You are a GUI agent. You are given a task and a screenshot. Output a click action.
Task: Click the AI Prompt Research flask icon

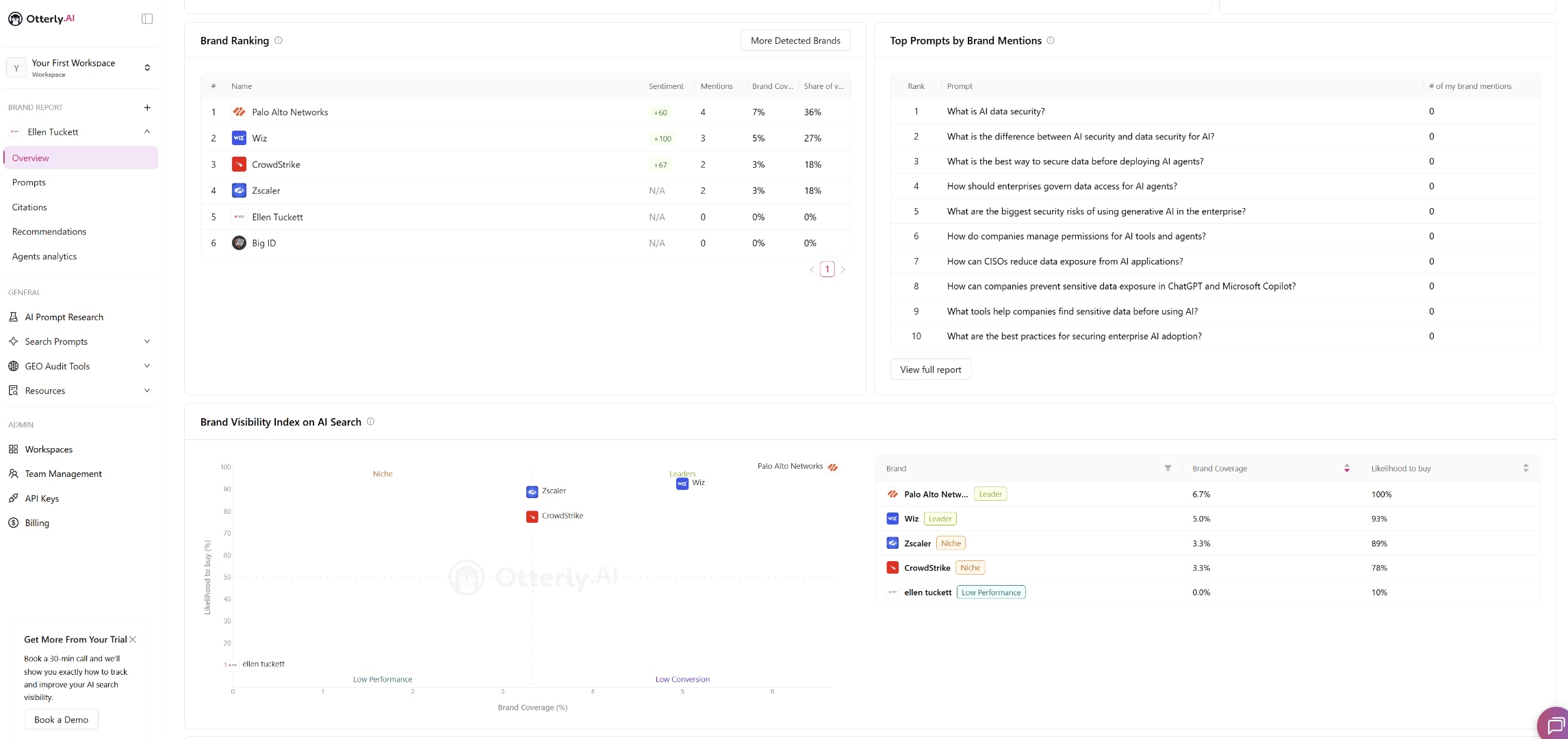[x=13, y=317]
